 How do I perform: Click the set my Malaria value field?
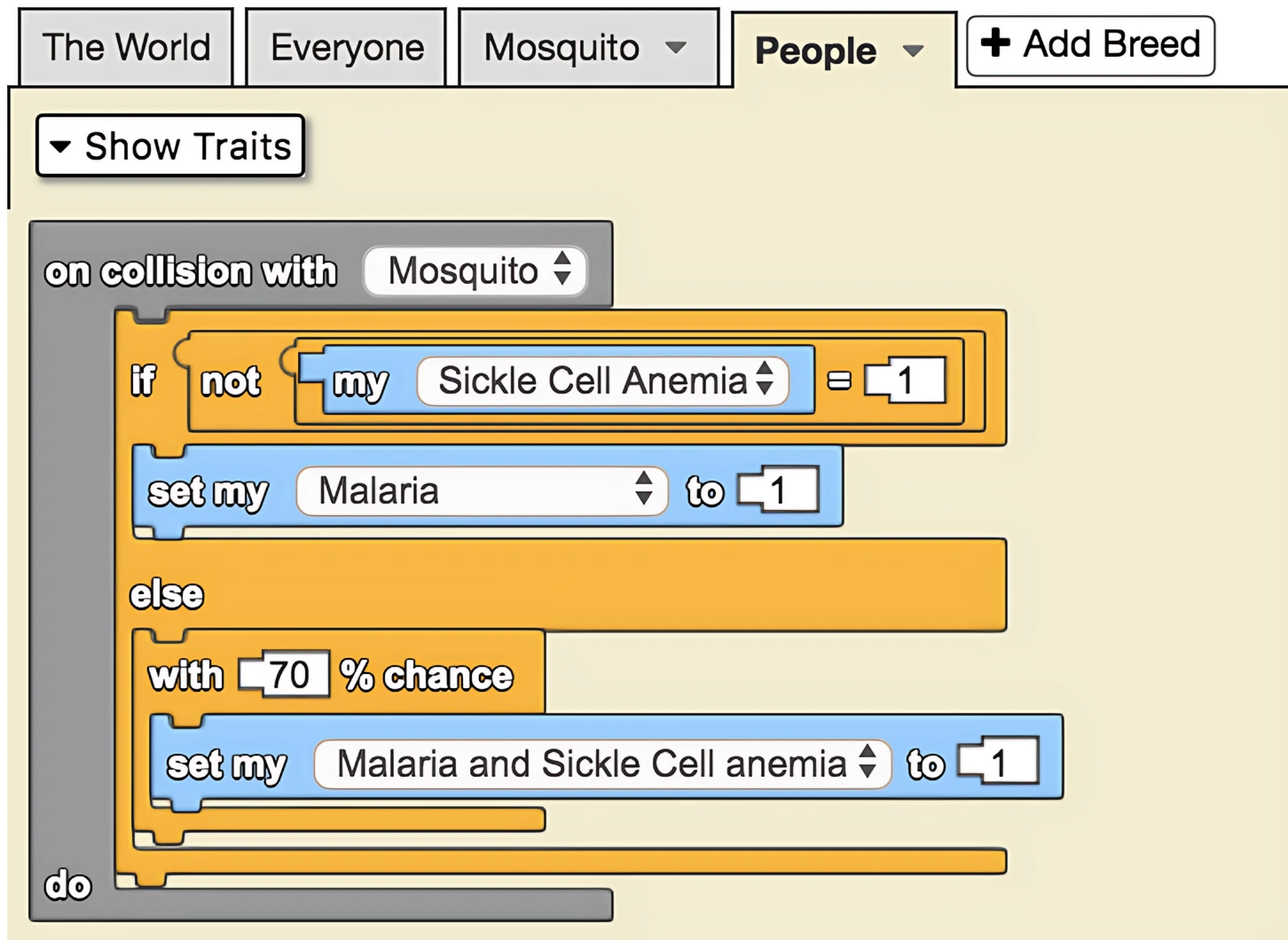click(779, 490)
